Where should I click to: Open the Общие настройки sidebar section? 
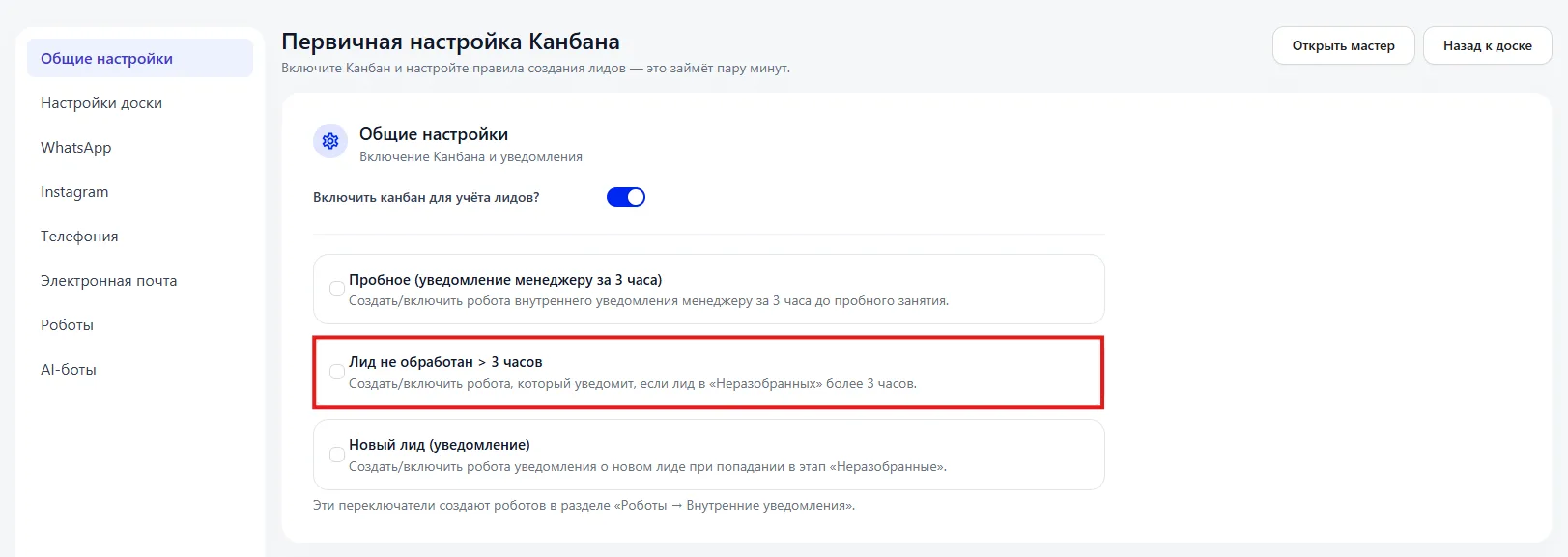pos(140,58)
